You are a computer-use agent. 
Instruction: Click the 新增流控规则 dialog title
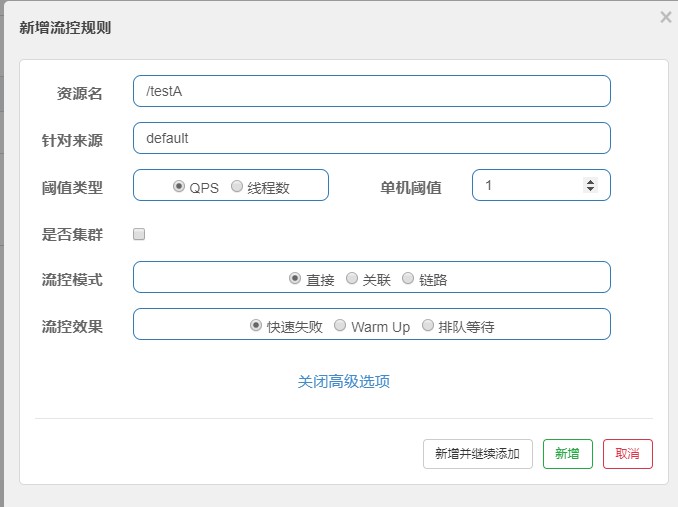tap(65, 28)
